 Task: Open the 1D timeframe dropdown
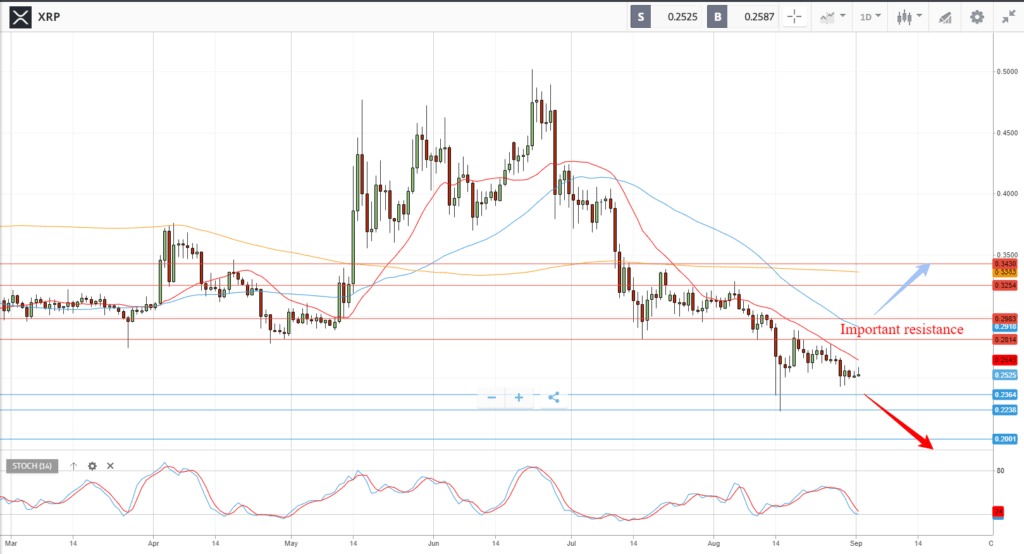(x=870, y=17)
